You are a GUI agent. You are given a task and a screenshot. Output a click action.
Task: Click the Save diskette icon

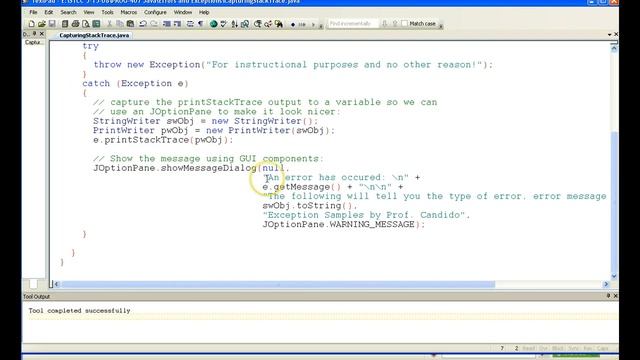click(51, 24)
